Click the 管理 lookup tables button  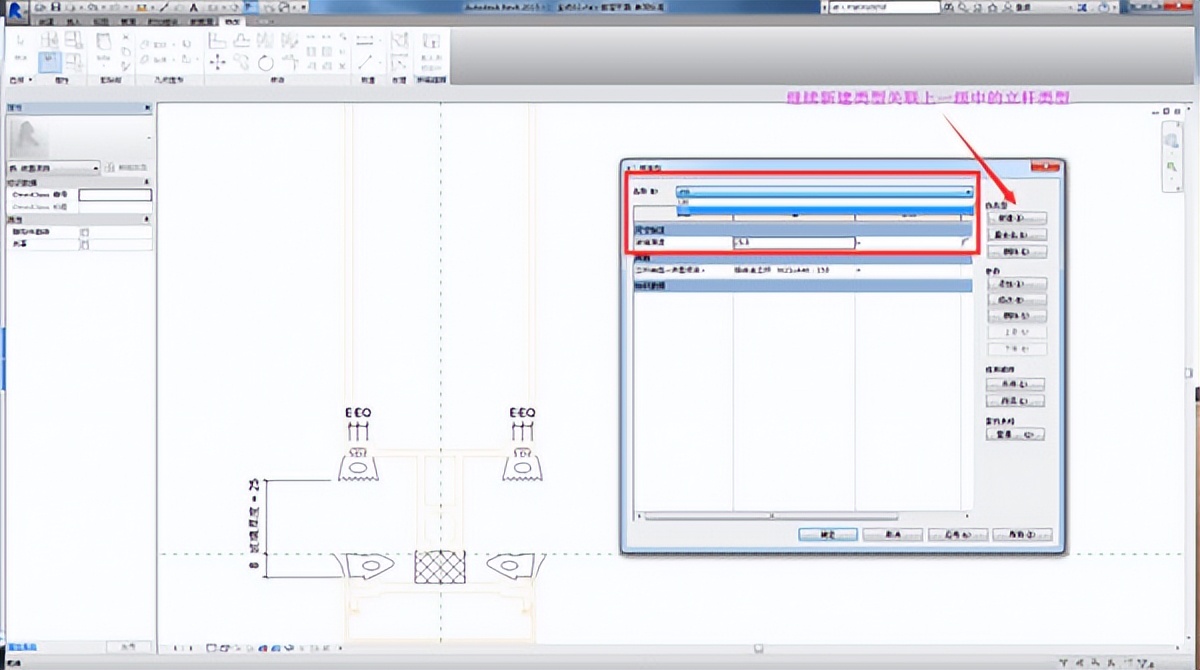pos(1016,435)
